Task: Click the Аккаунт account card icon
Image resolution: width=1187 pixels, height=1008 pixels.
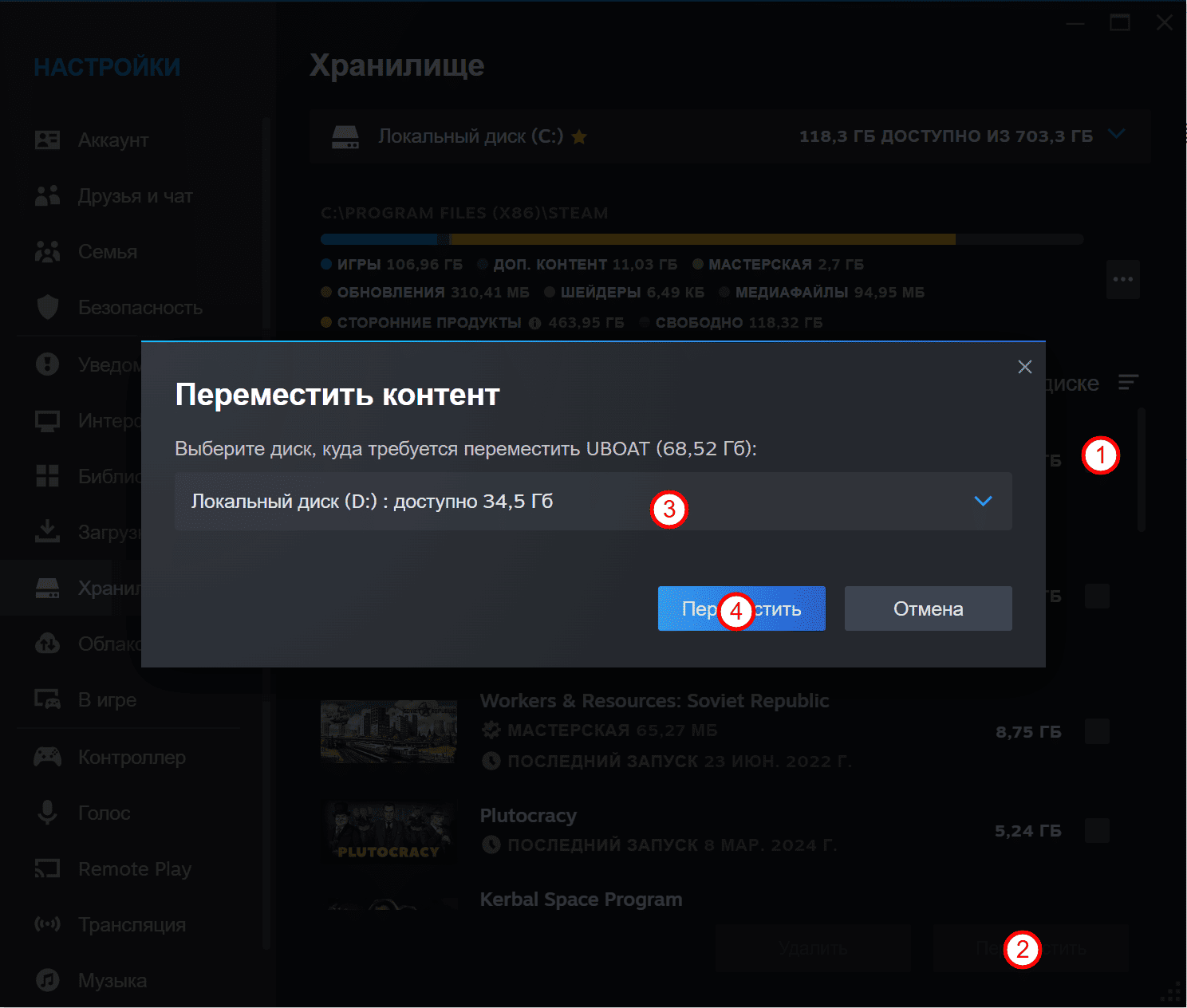Action: (47, 140)
